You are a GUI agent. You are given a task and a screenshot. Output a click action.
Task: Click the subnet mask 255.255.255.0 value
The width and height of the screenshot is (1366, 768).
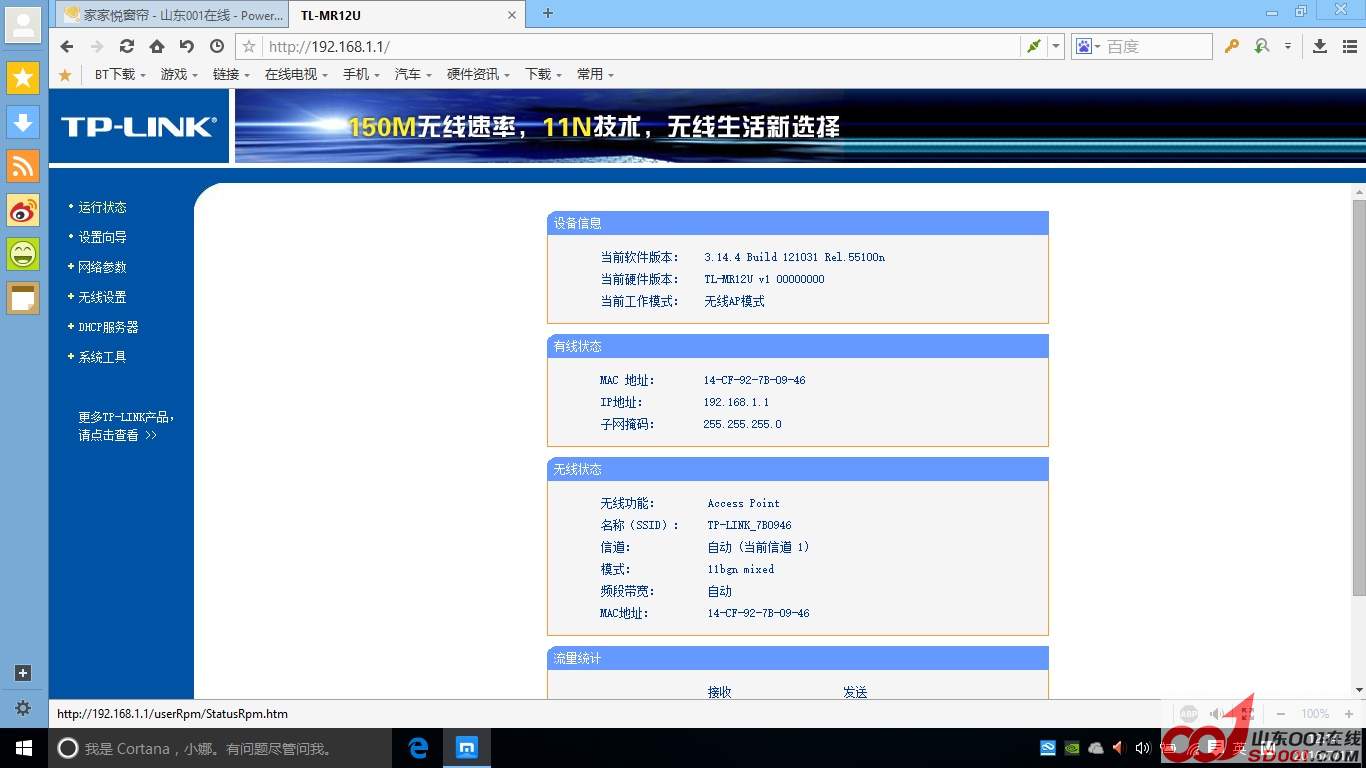(x=742, y=424)
